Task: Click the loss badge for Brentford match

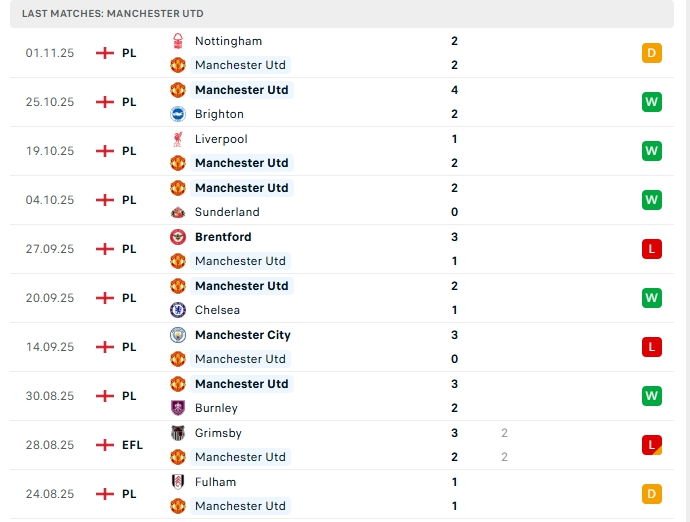Action: tap(652, 249)
